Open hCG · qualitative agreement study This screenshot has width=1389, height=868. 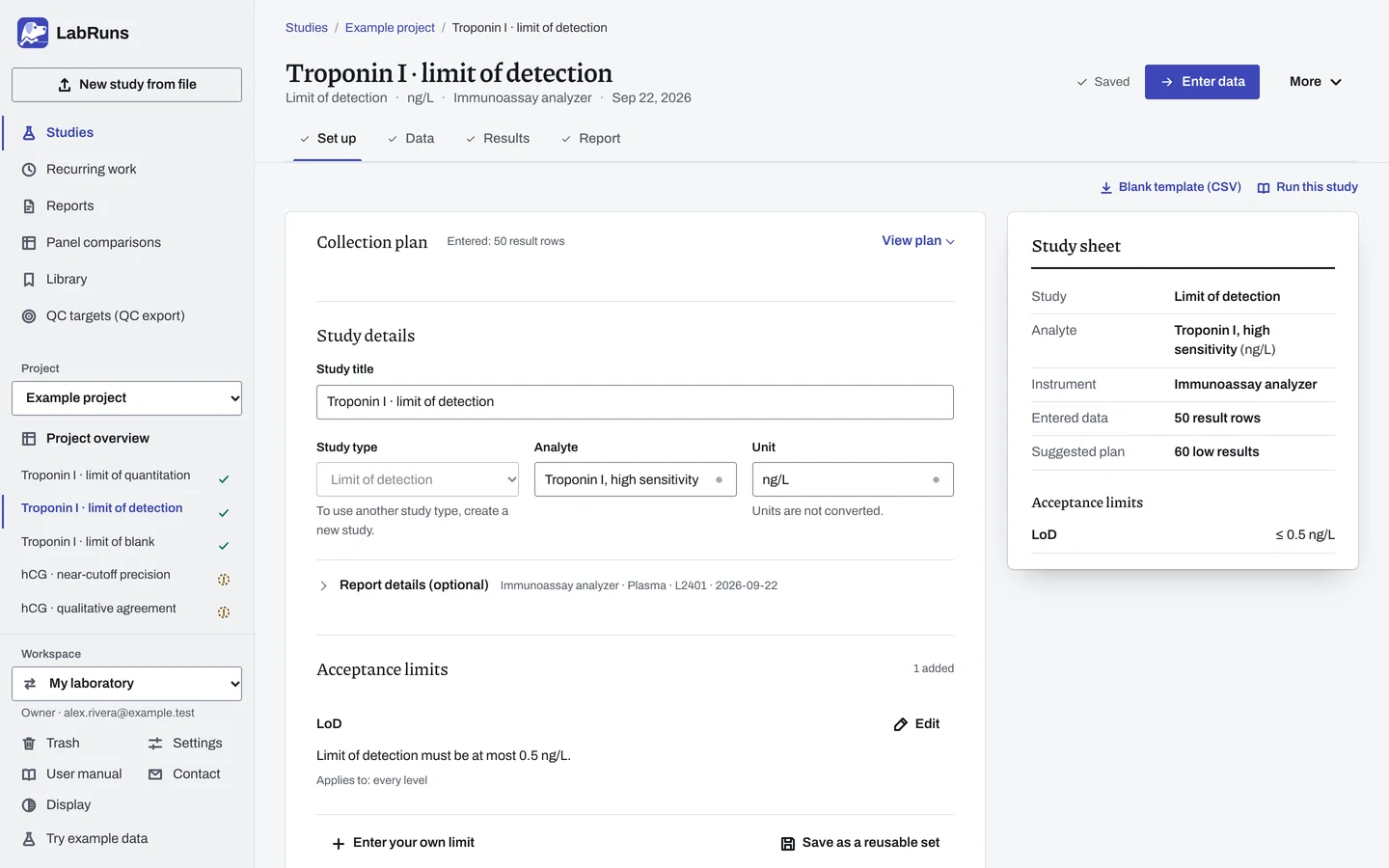tap(98, 609)
